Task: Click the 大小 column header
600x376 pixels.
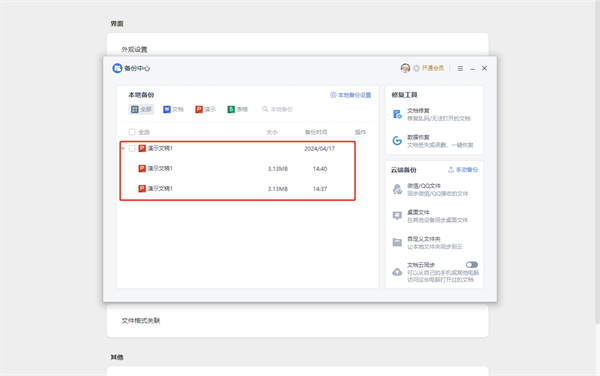Action: tap(272, 132)
